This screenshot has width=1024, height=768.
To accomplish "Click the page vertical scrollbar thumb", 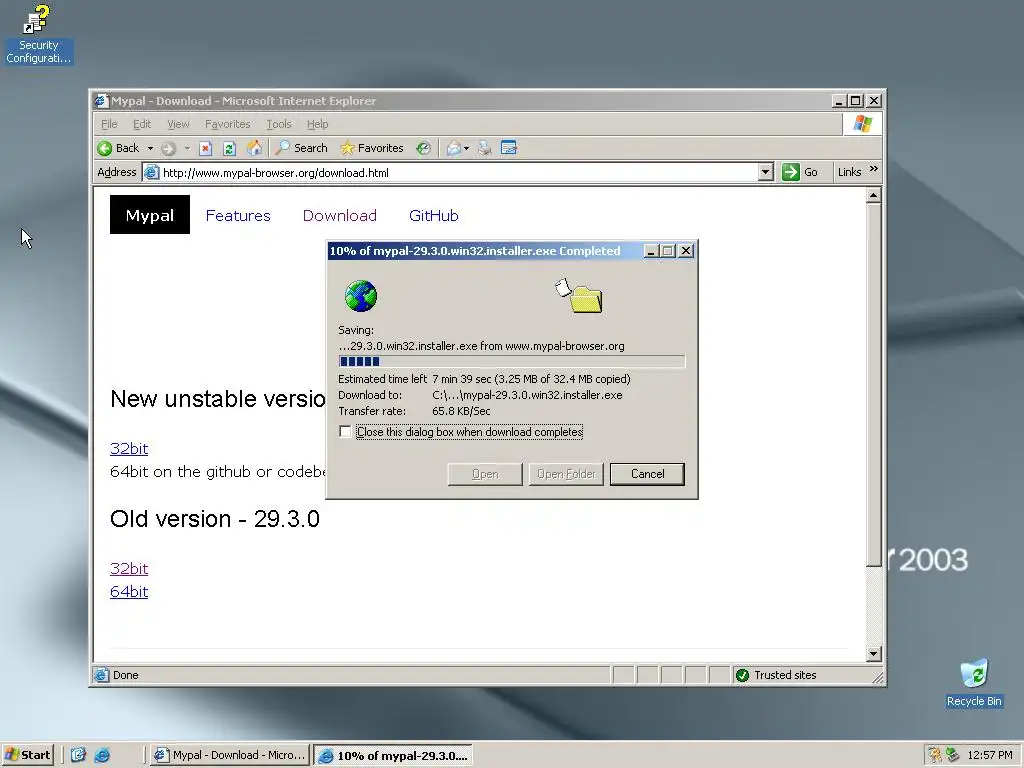I will (873, 385).
